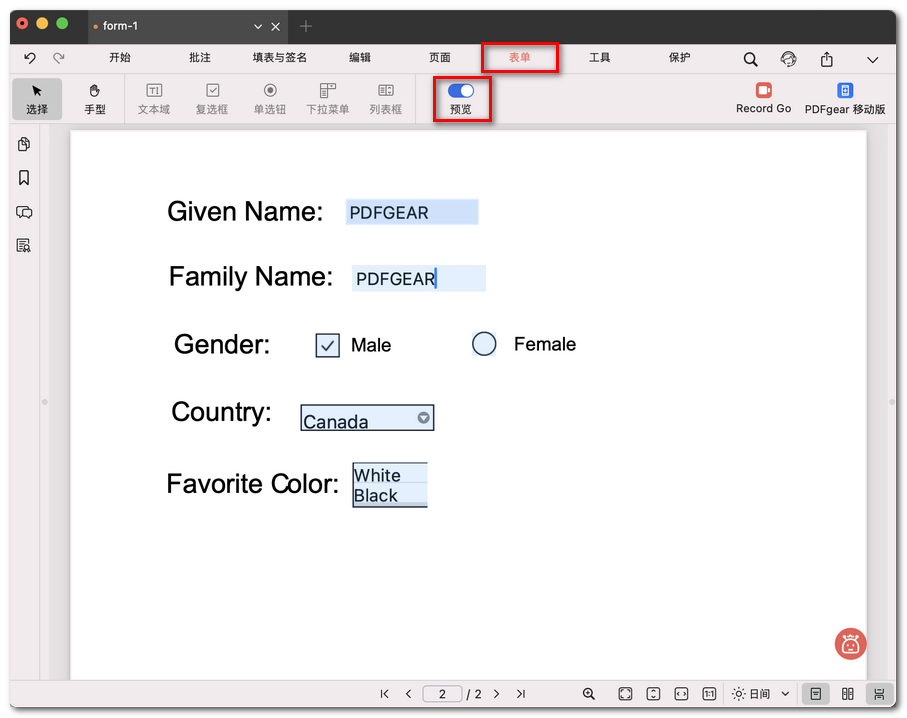
Task: Click PDFgear 移动版 mobile button
Action: (845, 99)
